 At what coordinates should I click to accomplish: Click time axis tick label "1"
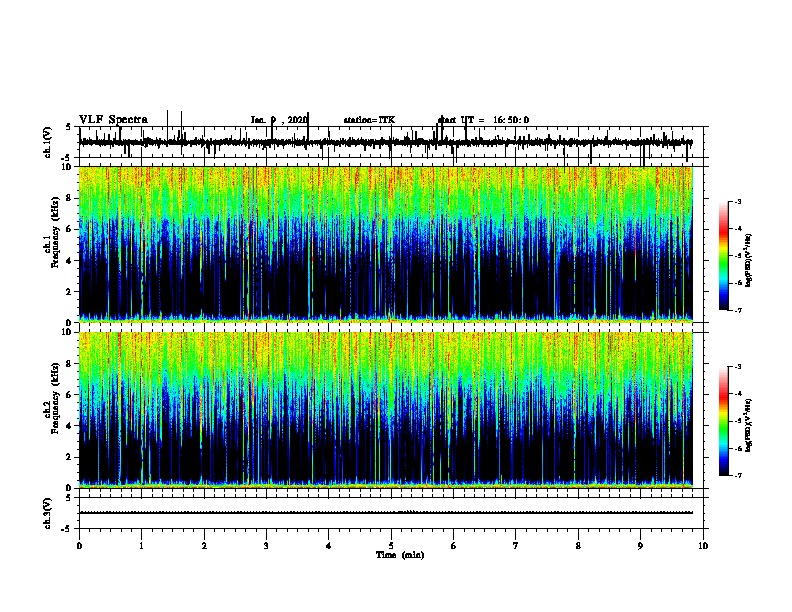click(x=141, y=546)
